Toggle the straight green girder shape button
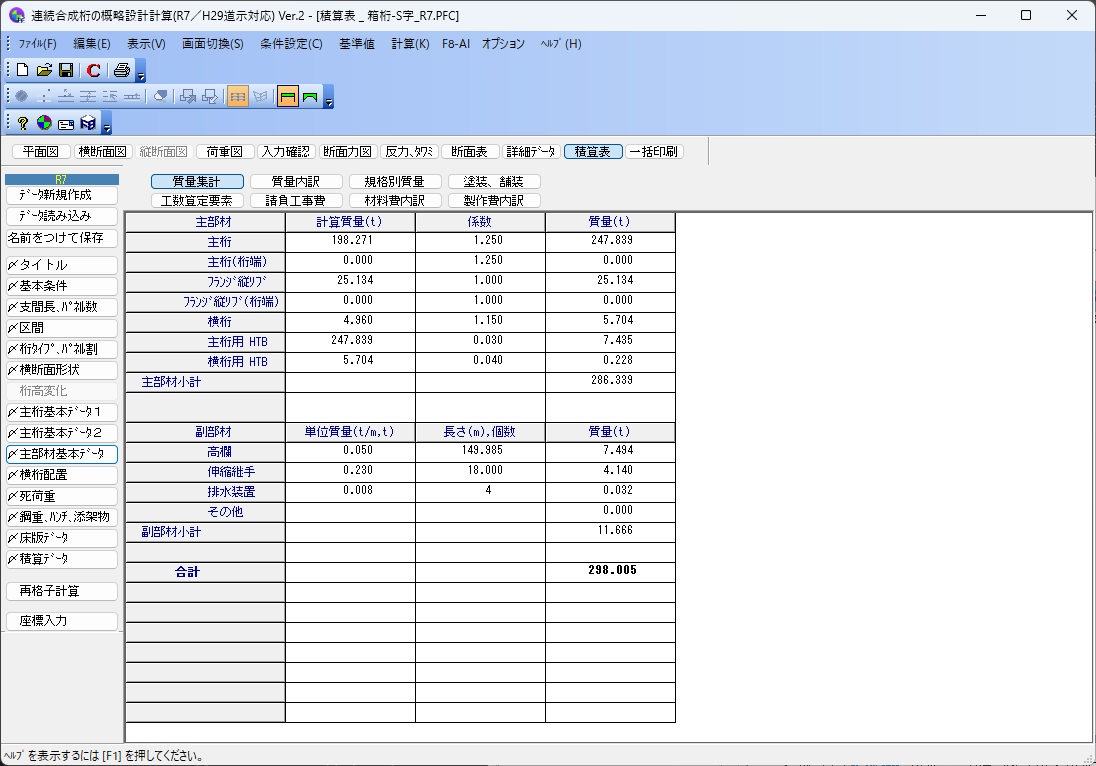 [x=287, y=96]
